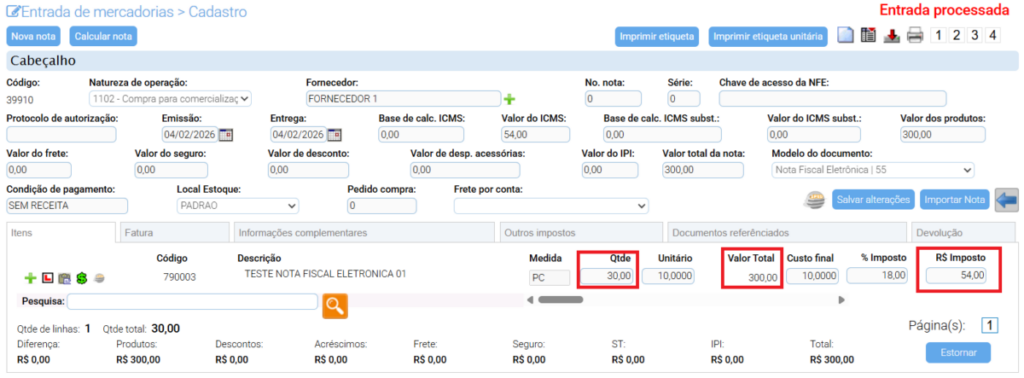The height and width of the screenshot is (378, 1024).
Task: Click the Estornar button
Action: tap(958, 353)
